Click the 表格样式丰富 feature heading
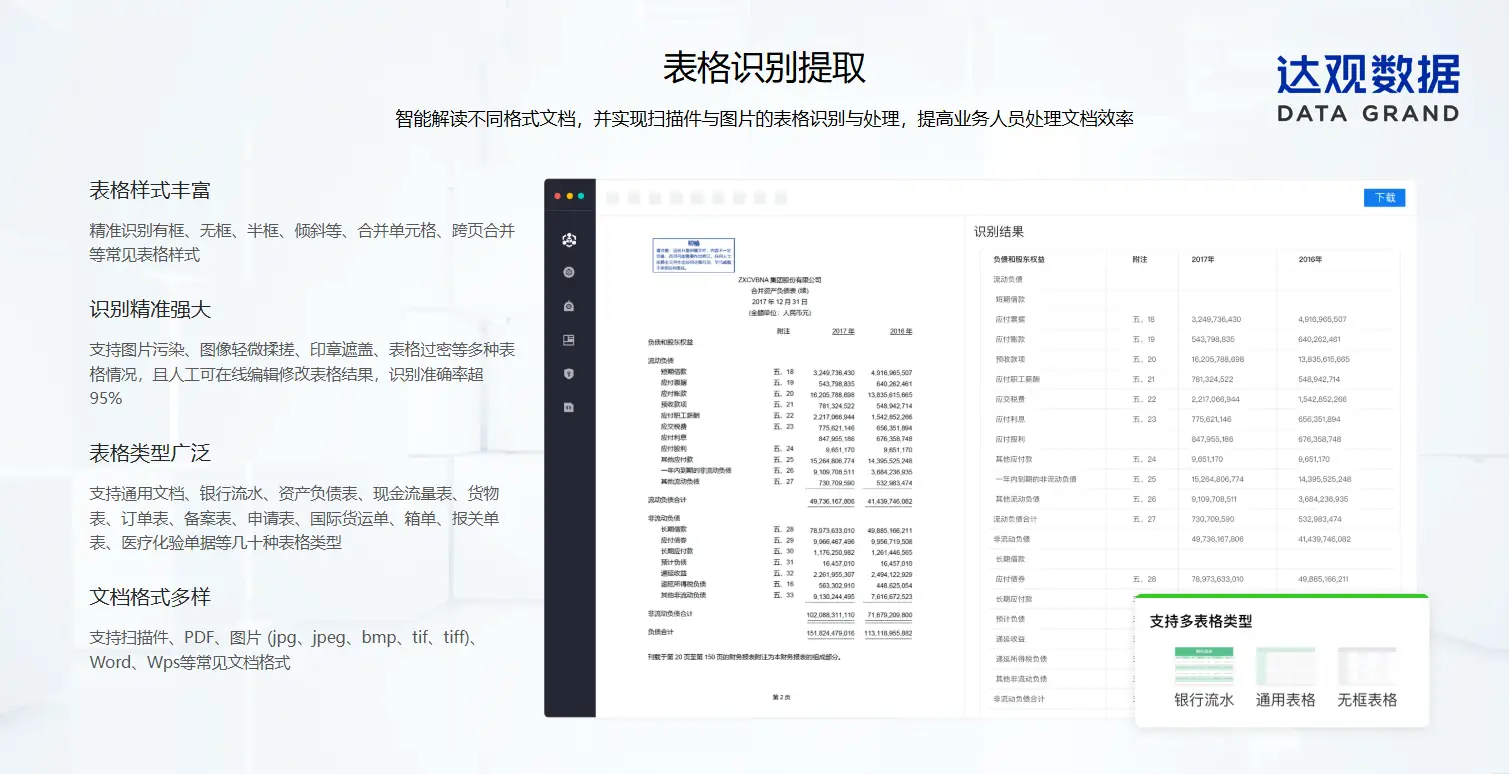Image resolution: width=1509 pixels, height=774 pixels. 150,190
